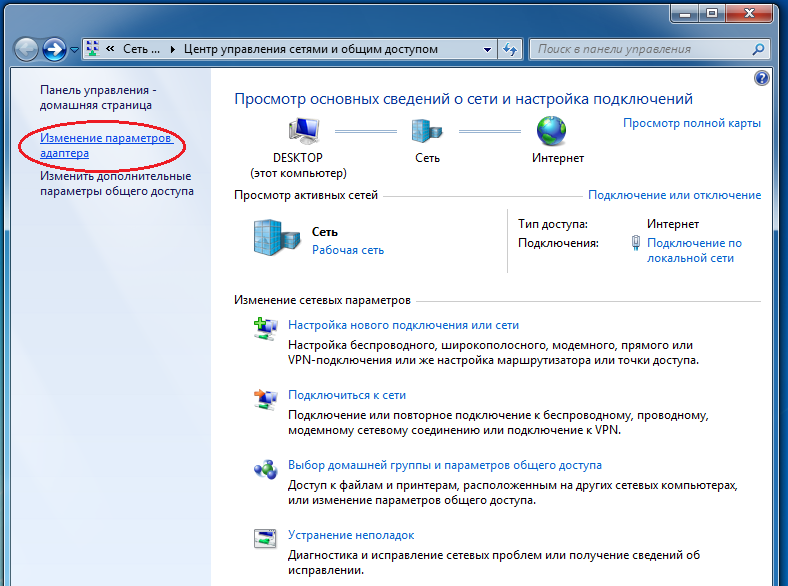Click the 'Просмотр активных сетей' heading

click(x=306, y=195)
